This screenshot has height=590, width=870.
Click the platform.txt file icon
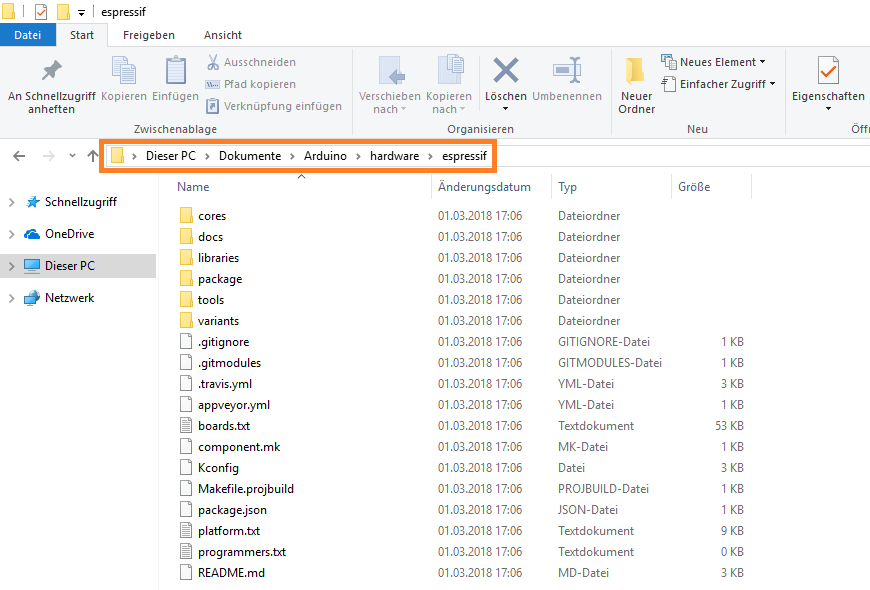[x=186, y=531]
